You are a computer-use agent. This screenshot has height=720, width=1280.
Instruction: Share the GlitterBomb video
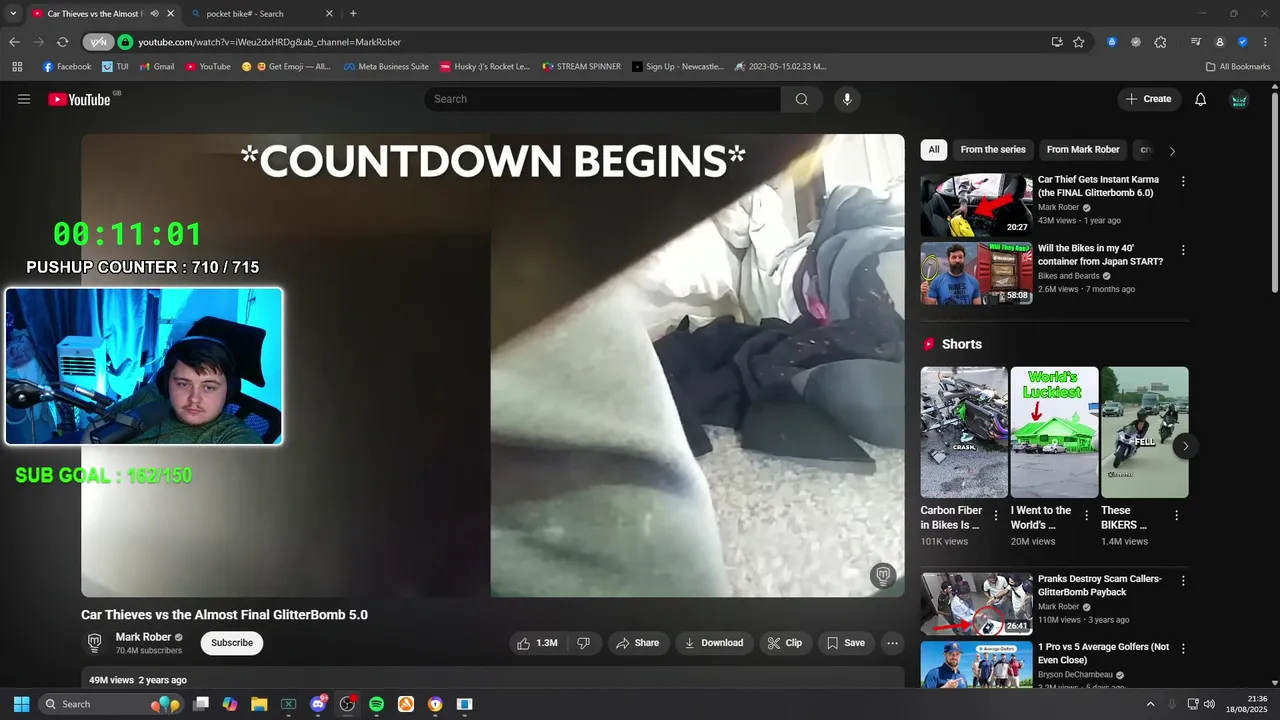click(637, 643)
